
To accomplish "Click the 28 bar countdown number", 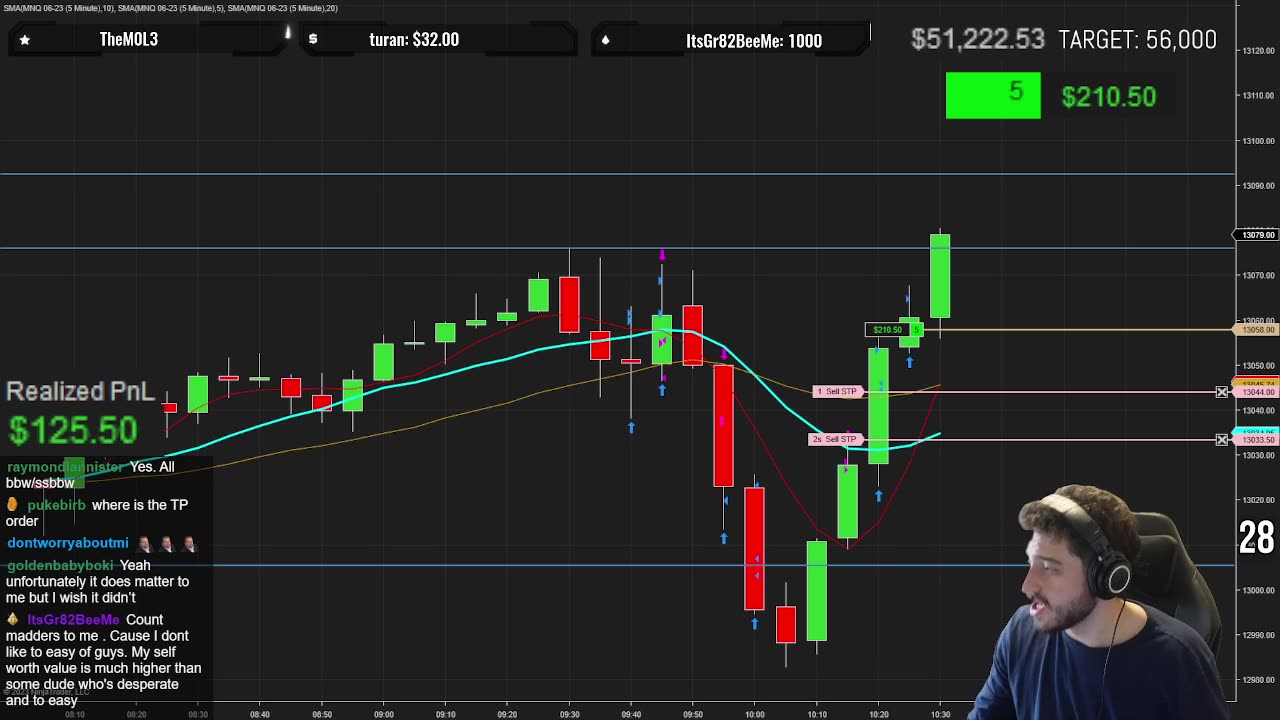I will [x=1257, y=538].
